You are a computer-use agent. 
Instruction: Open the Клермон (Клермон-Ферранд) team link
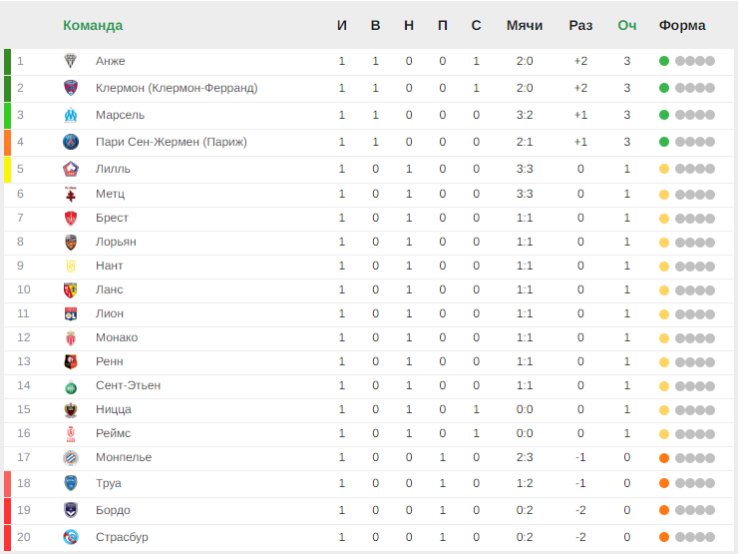tap(177, 88)
